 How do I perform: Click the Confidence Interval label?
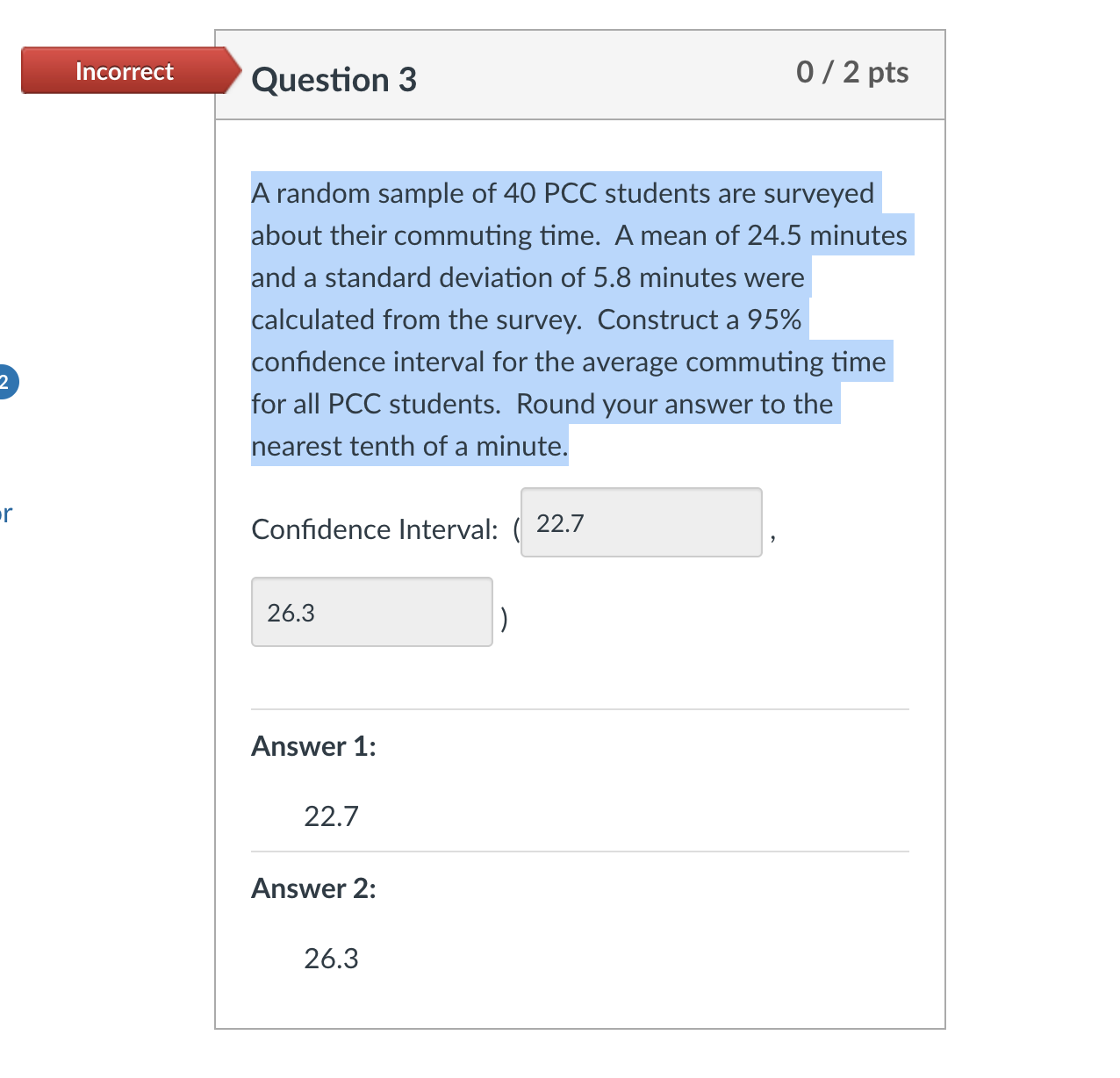click(374, 529)
